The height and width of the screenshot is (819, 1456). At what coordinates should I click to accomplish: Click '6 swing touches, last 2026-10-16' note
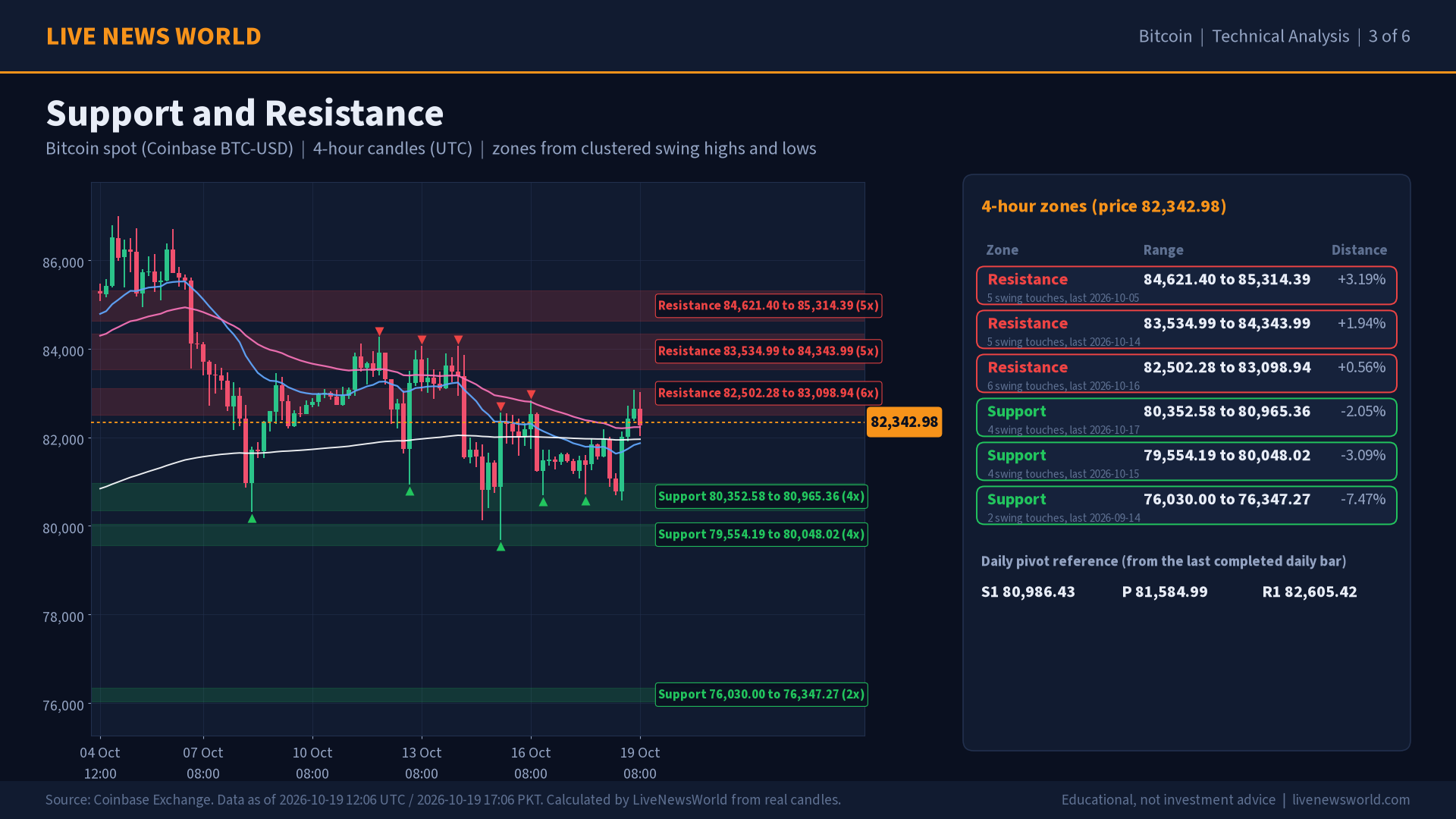1063,386
